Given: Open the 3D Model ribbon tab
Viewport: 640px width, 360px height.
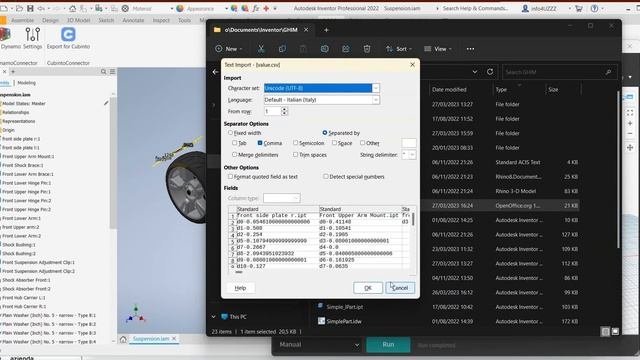Looking at the screenshot, I should [x=78, y=20].
